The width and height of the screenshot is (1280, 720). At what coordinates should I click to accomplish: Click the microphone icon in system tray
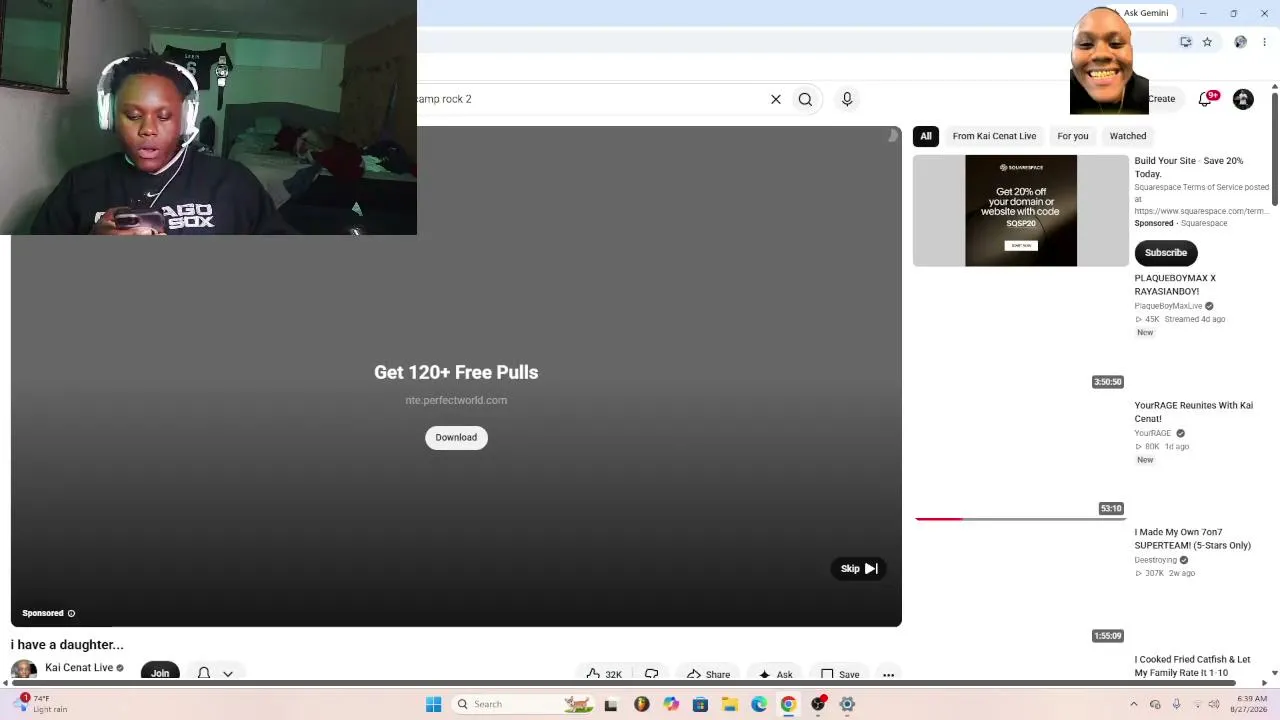click(1175, 704)
